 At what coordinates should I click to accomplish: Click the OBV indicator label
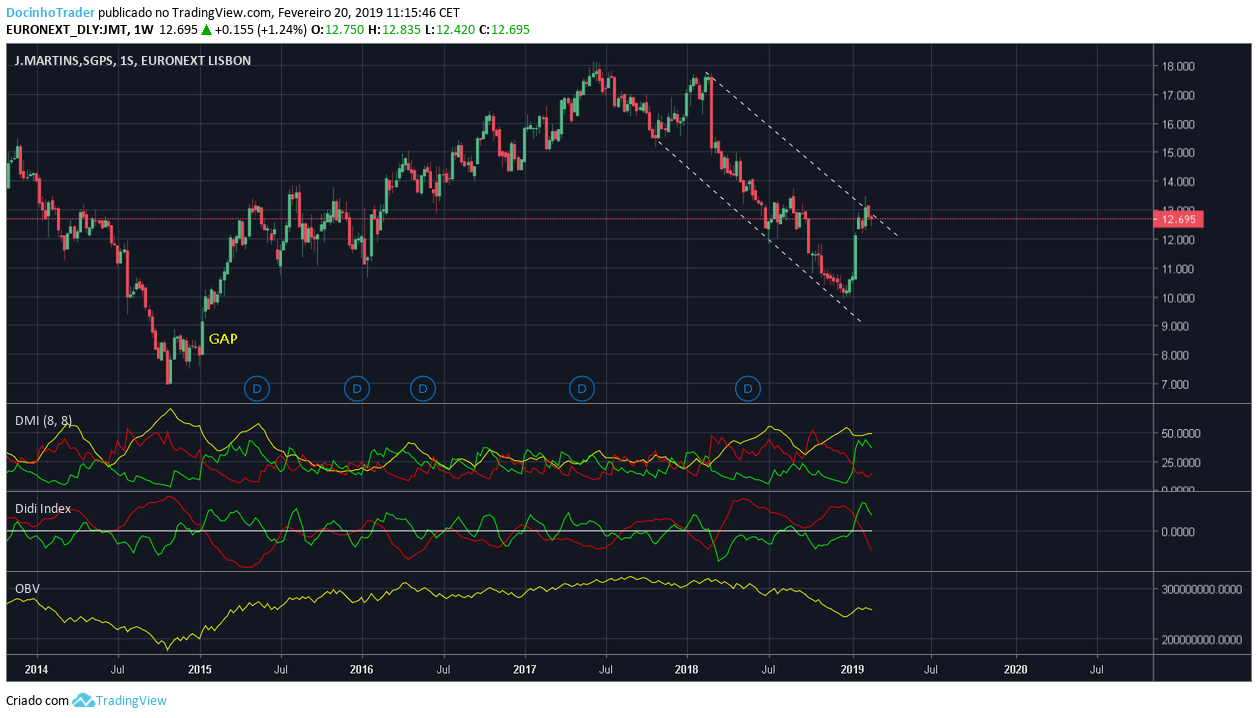tap(27, 589)
